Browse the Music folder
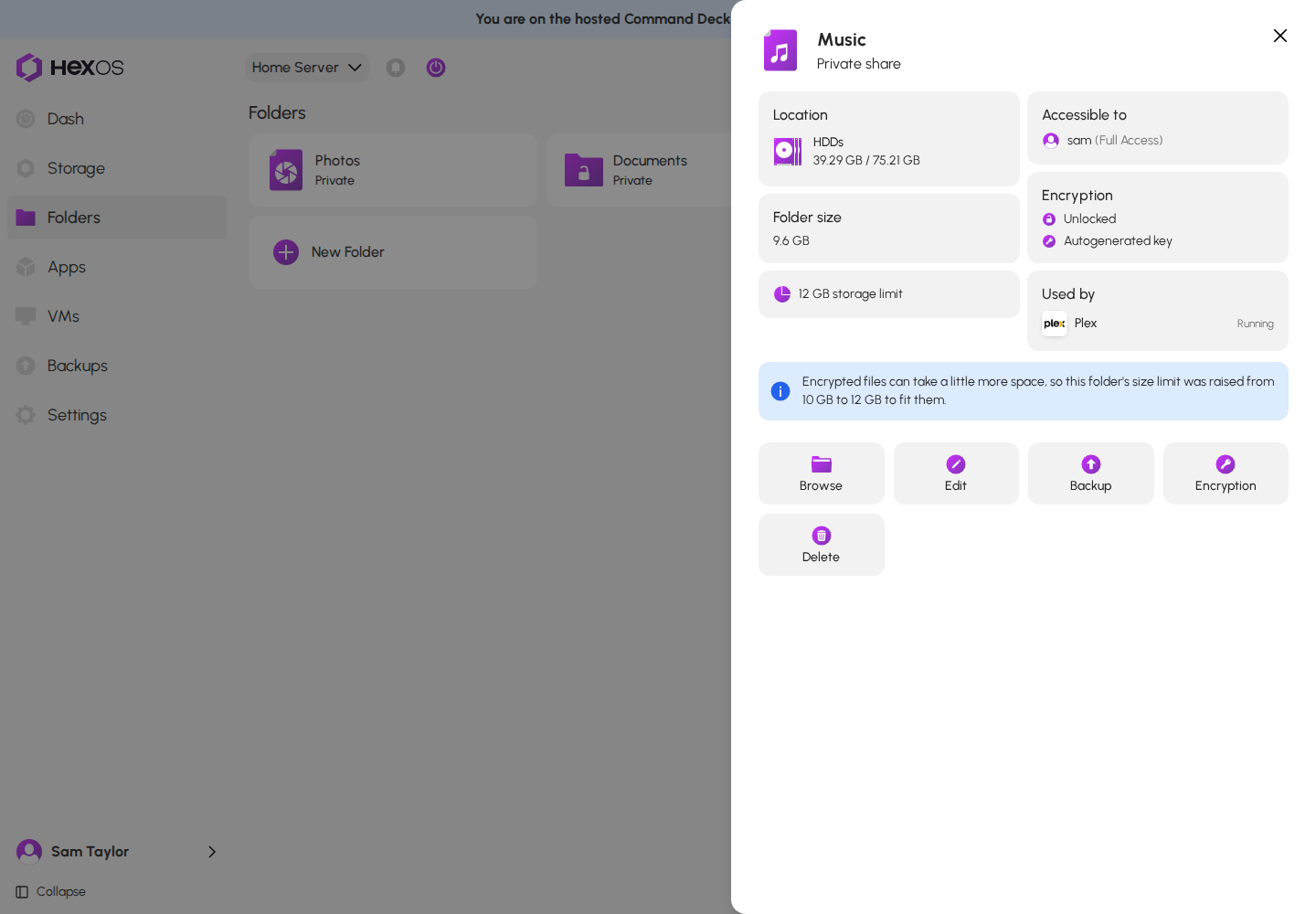This screenshot has width=1316, height=914. (x=822, y=473)
